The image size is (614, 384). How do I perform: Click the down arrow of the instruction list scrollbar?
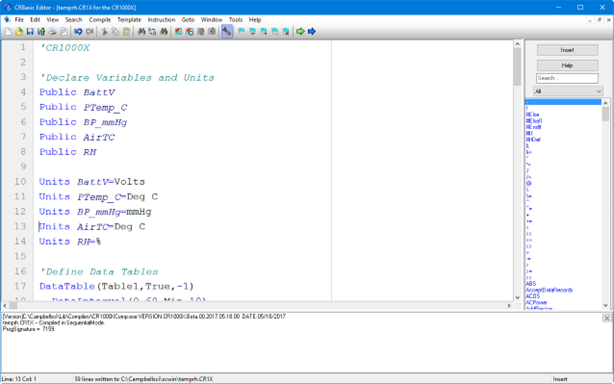(606, 305)
